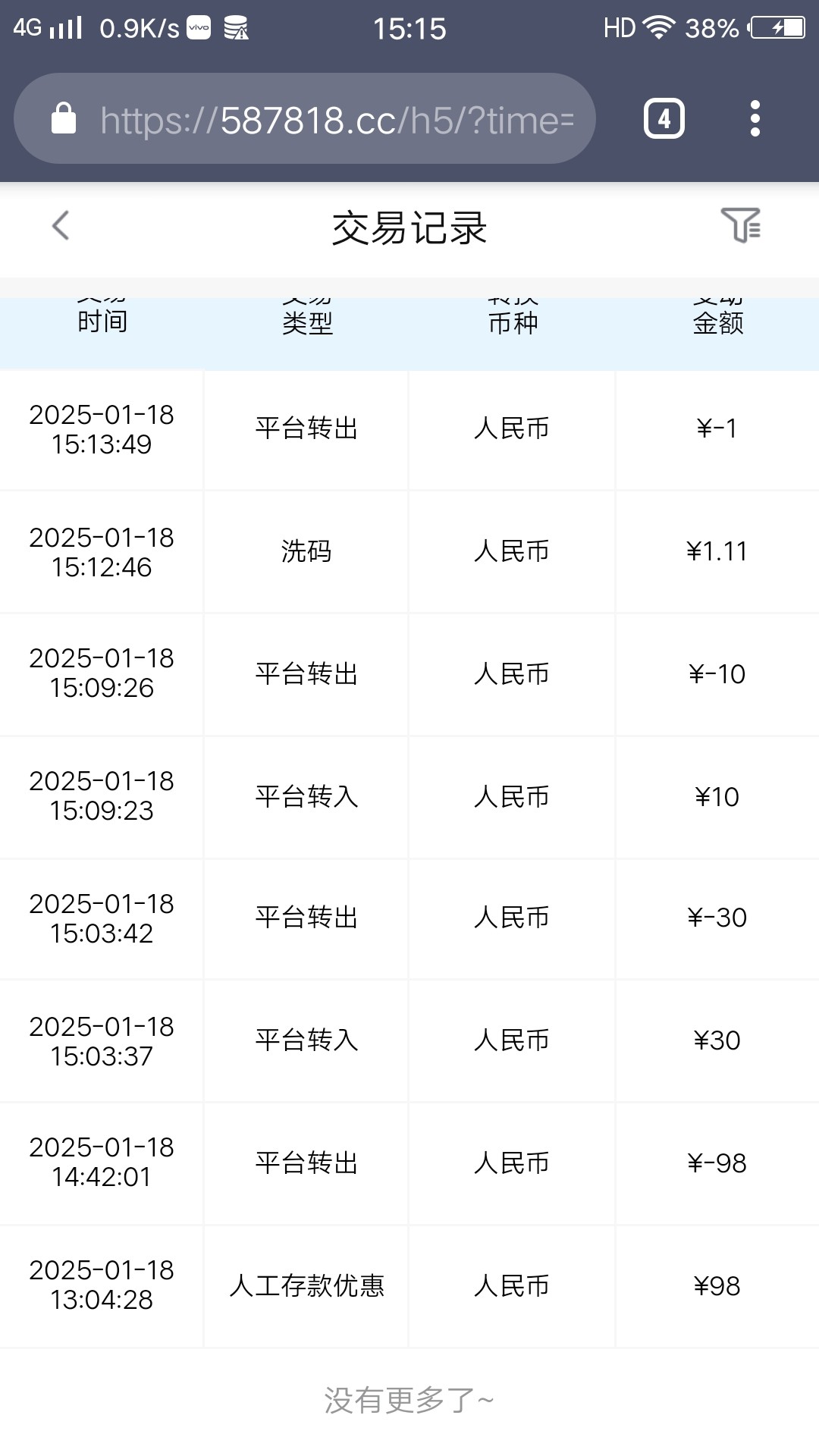The height and width of the screenshot is (1456, 819).
Task: Tap the 交易记录 page title
Action: click(409, 227)
